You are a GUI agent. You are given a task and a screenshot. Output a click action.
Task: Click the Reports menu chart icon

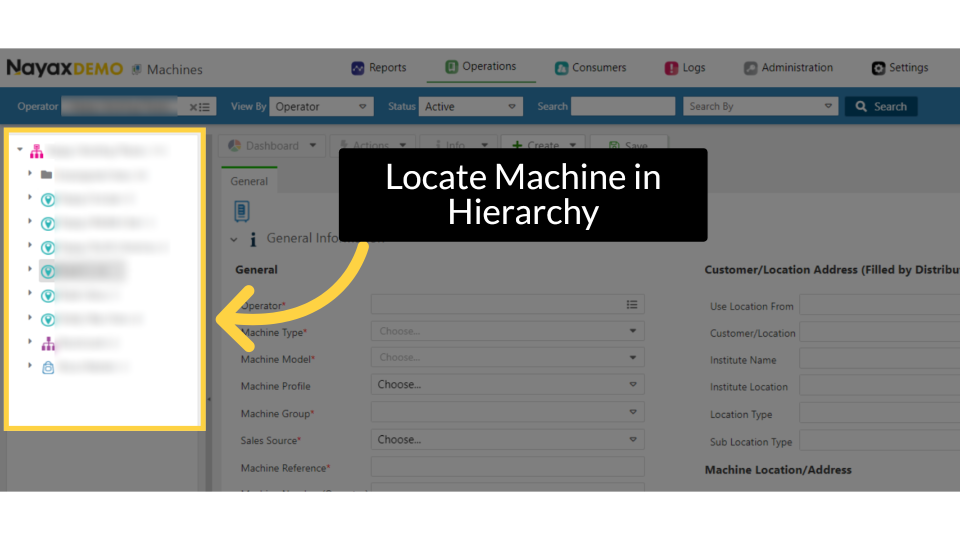click(358, 68)
